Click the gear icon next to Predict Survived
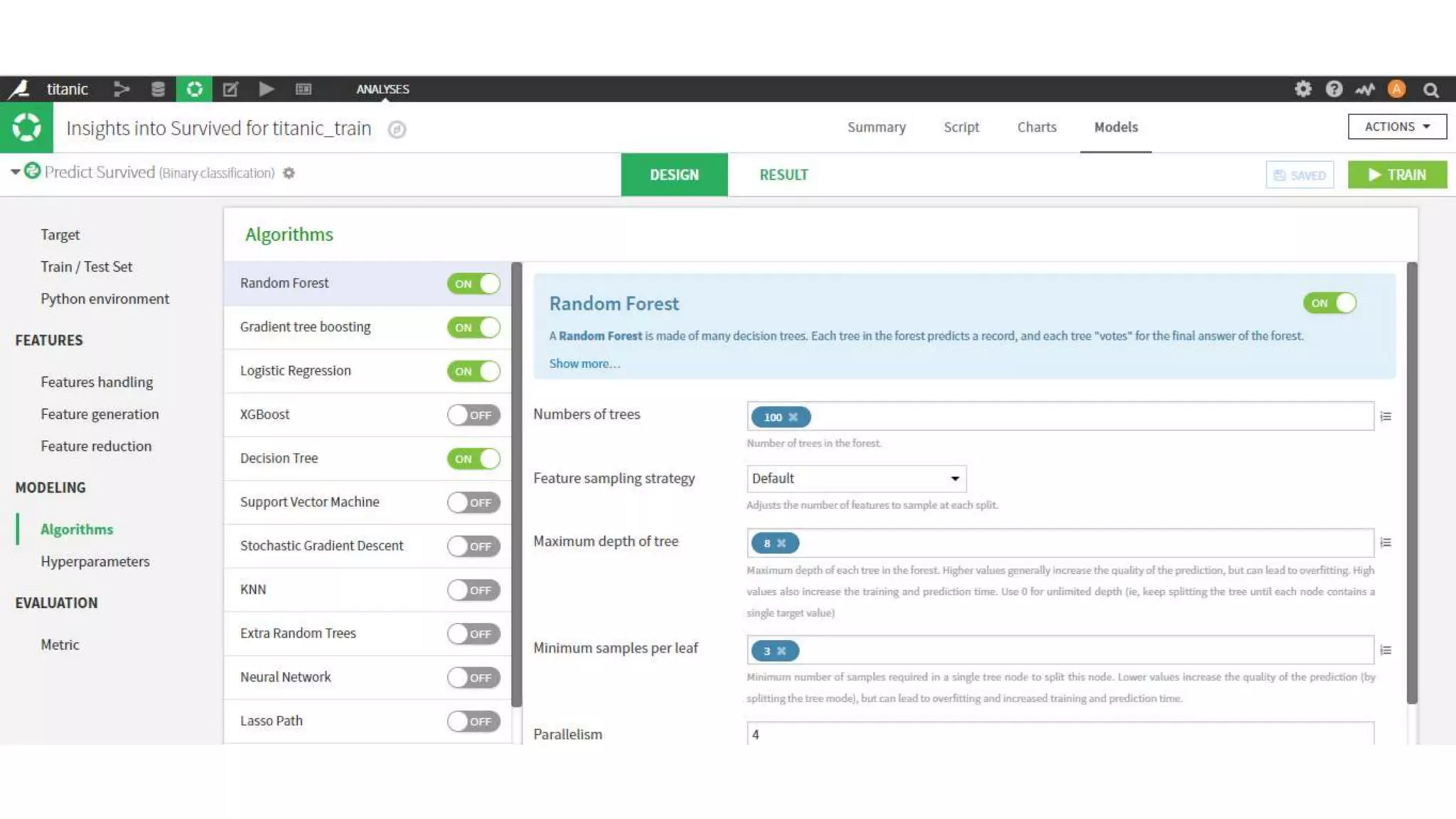This screenshot has width=1456, height=819. [289, 173]
